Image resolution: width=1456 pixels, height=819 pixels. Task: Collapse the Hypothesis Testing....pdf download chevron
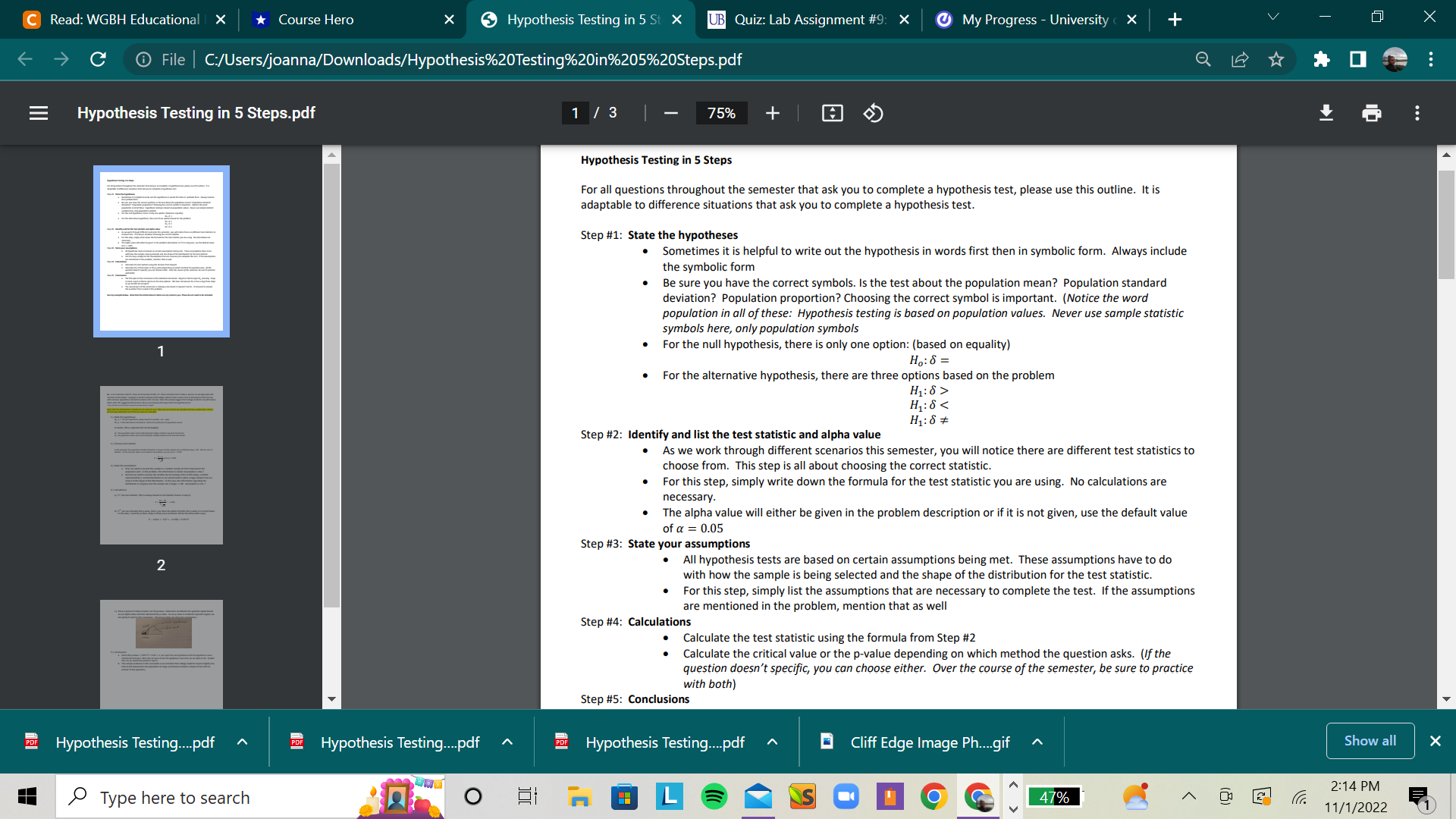(242, 742)
